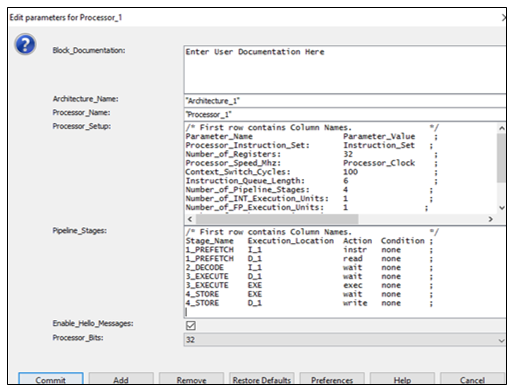Screen dimensions: 512x392
Task: Click the Number_of_Registers value 32
Action: pyautogui.click(x=348, y=154)
